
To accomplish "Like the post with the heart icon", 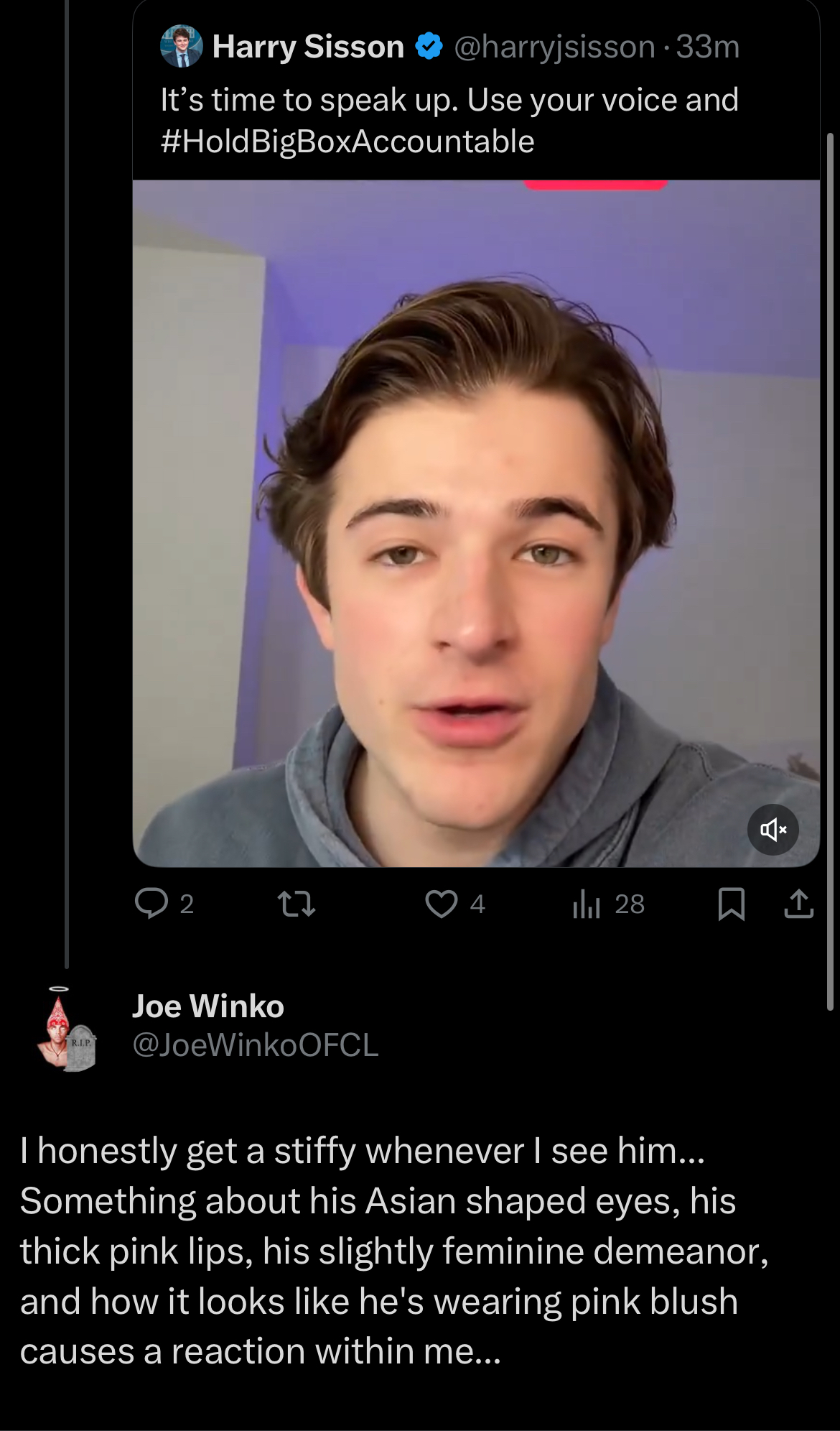I will (x=441, y=904).
